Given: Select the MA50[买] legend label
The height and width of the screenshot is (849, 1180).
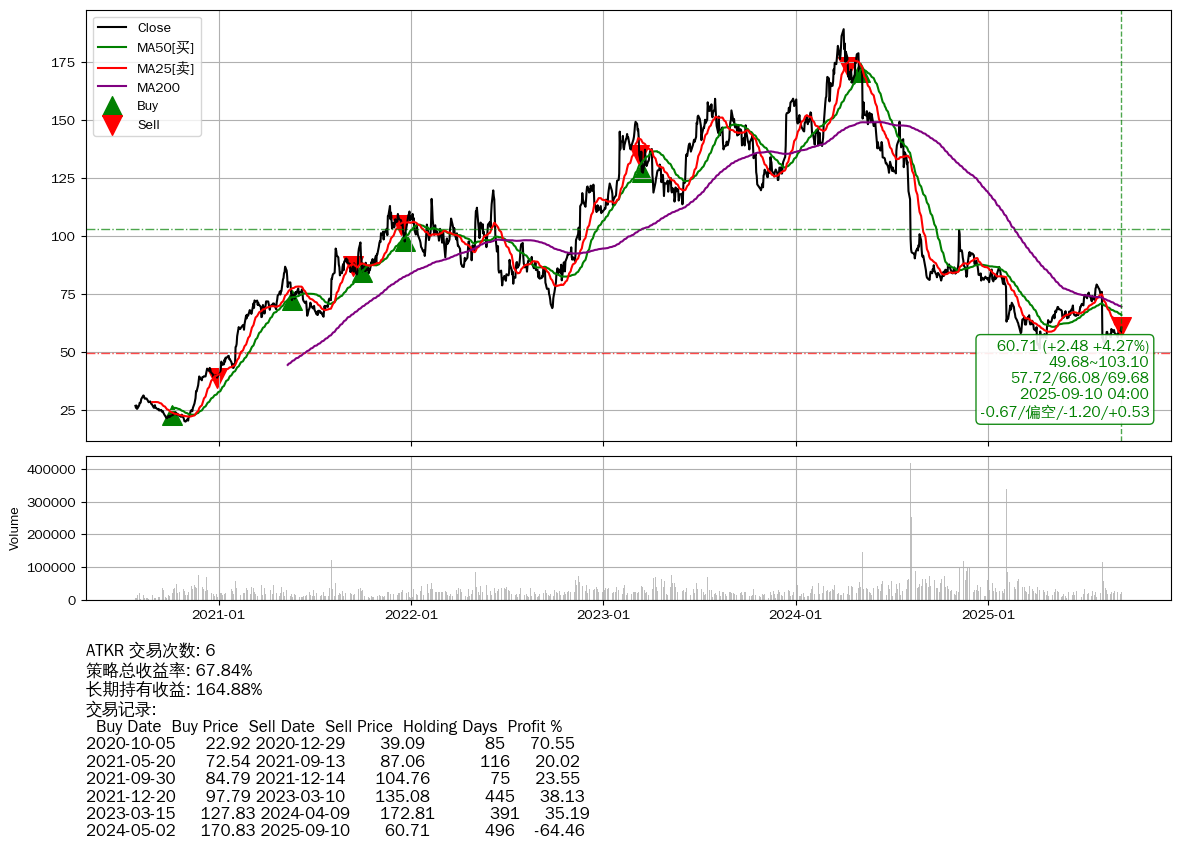Looking at the screenshot, I should [165, 48].
